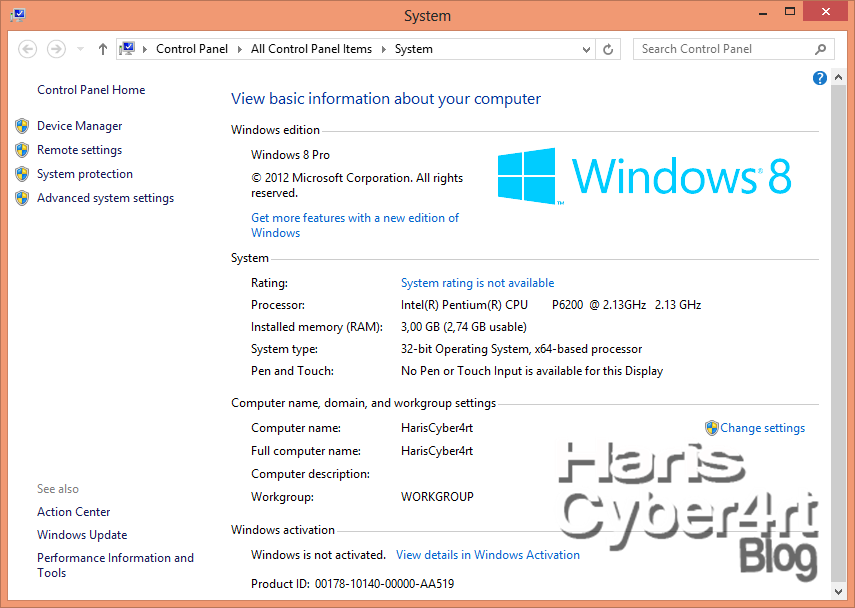Screen dimensions: 855x608
Task: Maximize the System window
Action: 790,12
